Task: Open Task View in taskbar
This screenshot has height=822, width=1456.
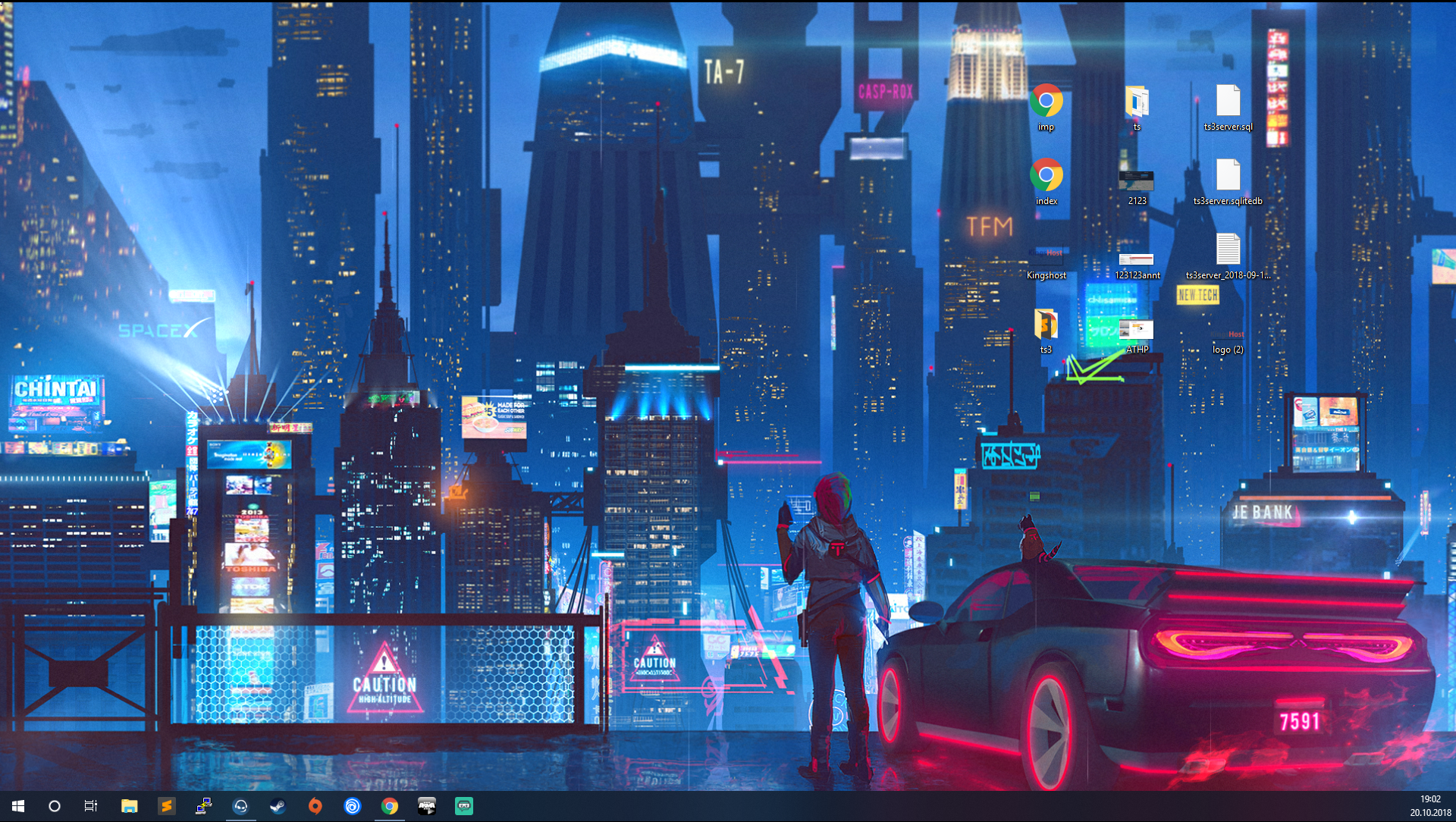Action: pyautogui.click(x=91, y=806)
